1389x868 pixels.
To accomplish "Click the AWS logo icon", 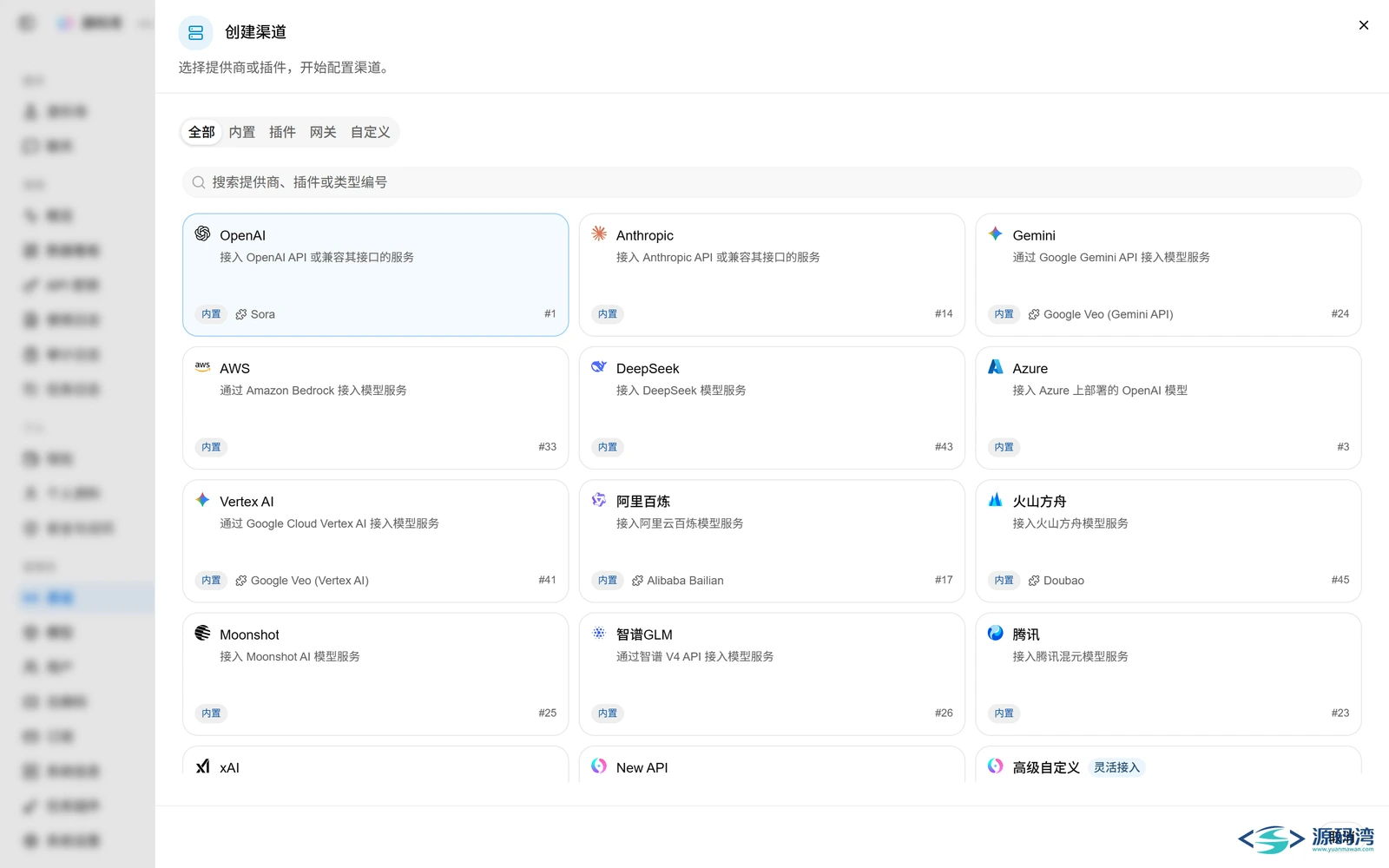I will [x=202, y=366].
